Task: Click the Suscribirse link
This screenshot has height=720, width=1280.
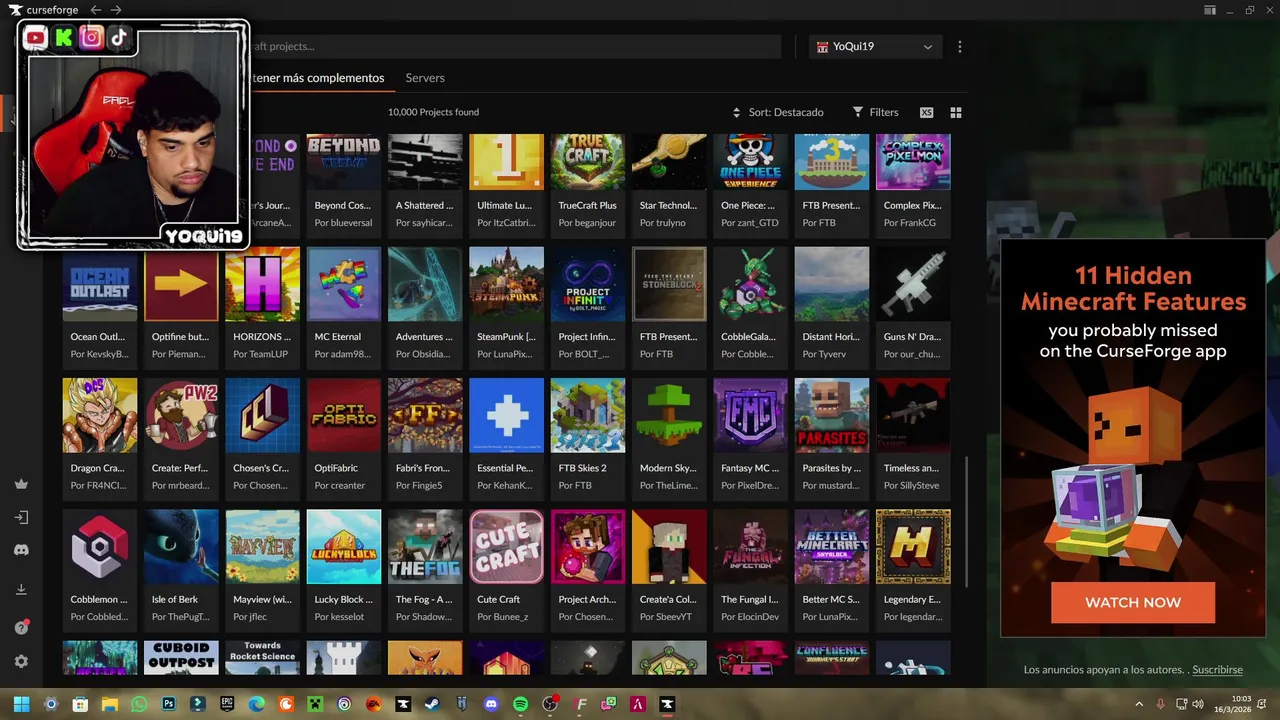Action: coord(1217,670)
